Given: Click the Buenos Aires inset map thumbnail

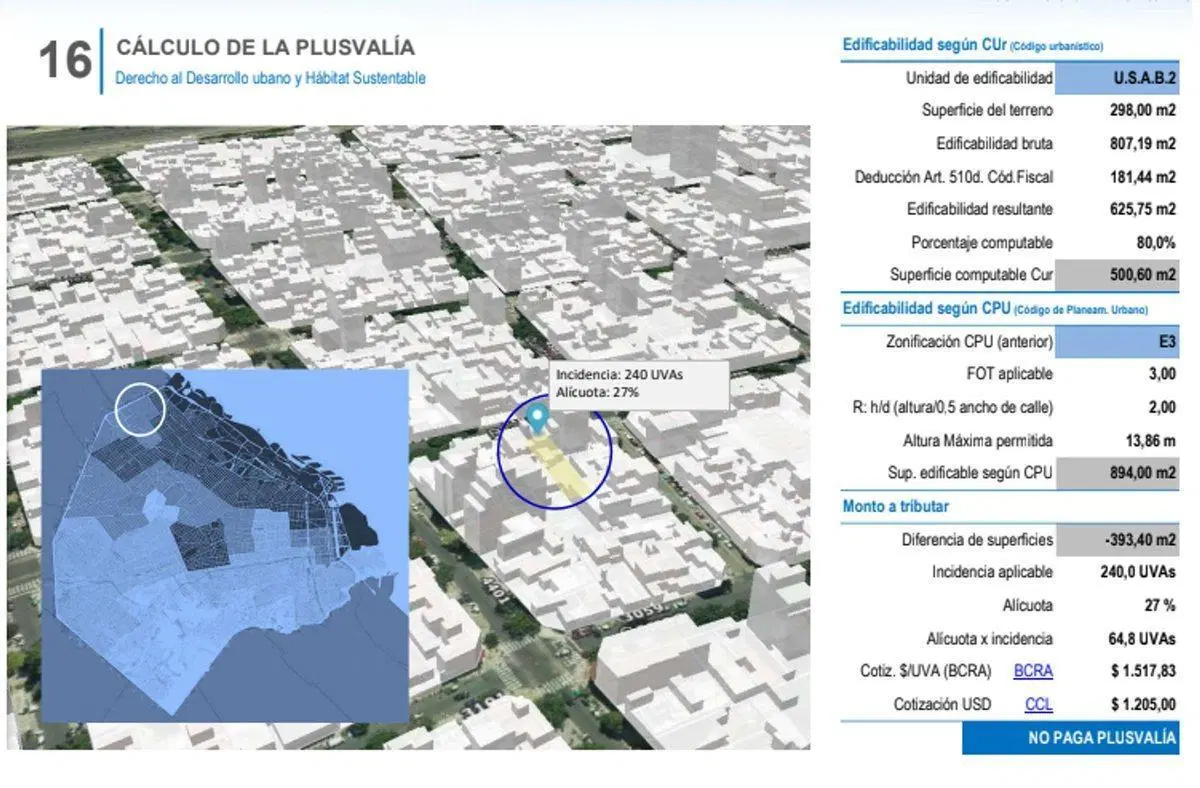Looking at the screenshot, I should coord(225,545).
